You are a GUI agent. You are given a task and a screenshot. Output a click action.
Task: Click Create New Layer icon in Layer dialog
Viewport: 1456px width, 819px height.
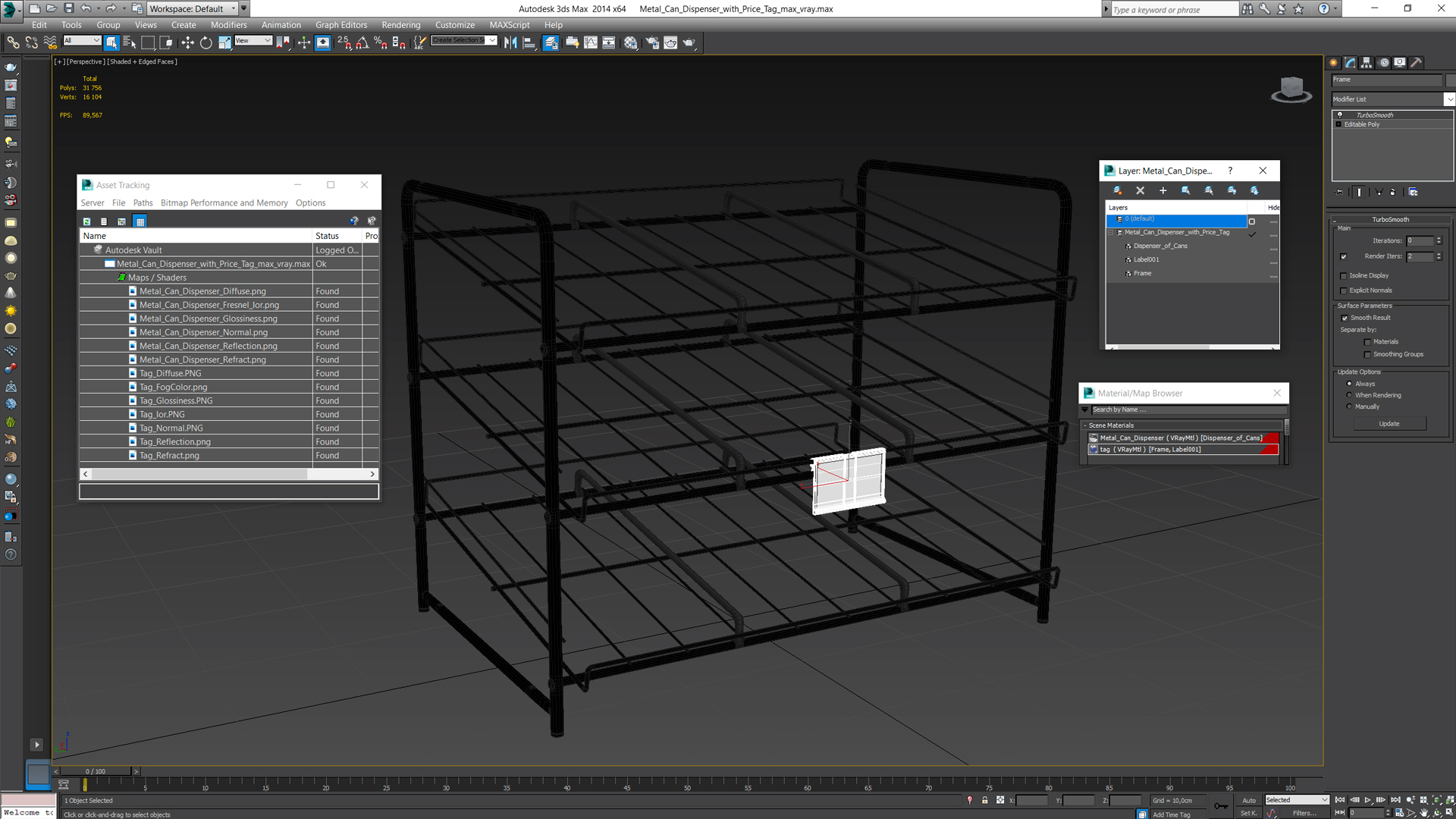(1117, 190)
